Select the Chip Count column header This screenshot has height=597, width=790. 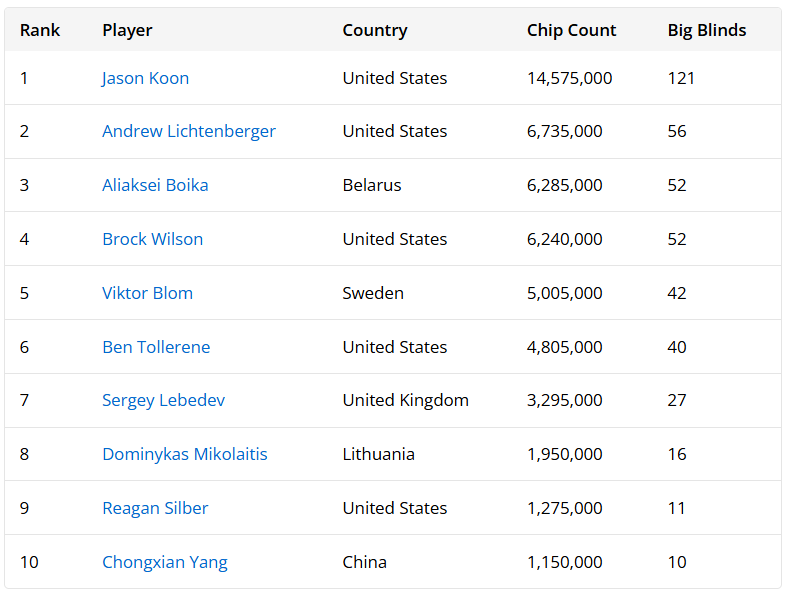coord(571,30)
